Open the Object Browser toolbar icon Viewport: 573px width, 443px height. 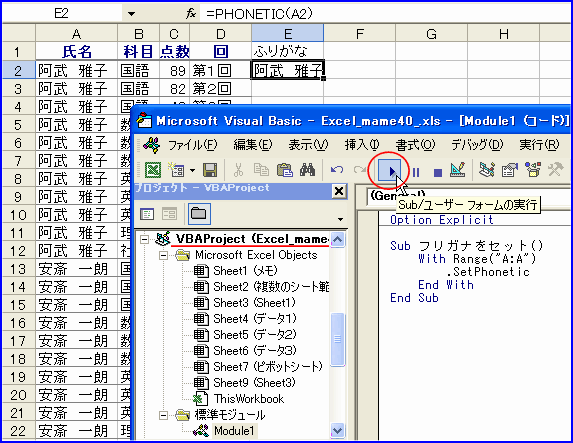(x=533, y=170)
